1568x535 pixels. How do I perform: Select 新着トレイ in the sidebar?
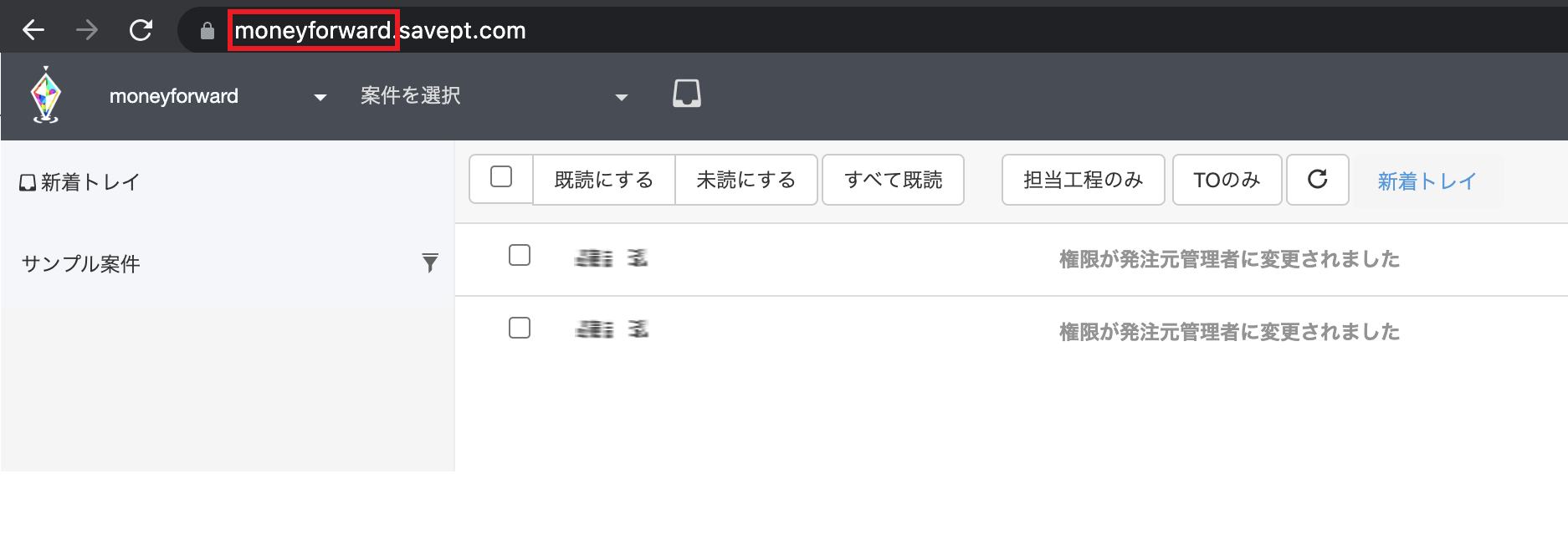pos(79,182)
